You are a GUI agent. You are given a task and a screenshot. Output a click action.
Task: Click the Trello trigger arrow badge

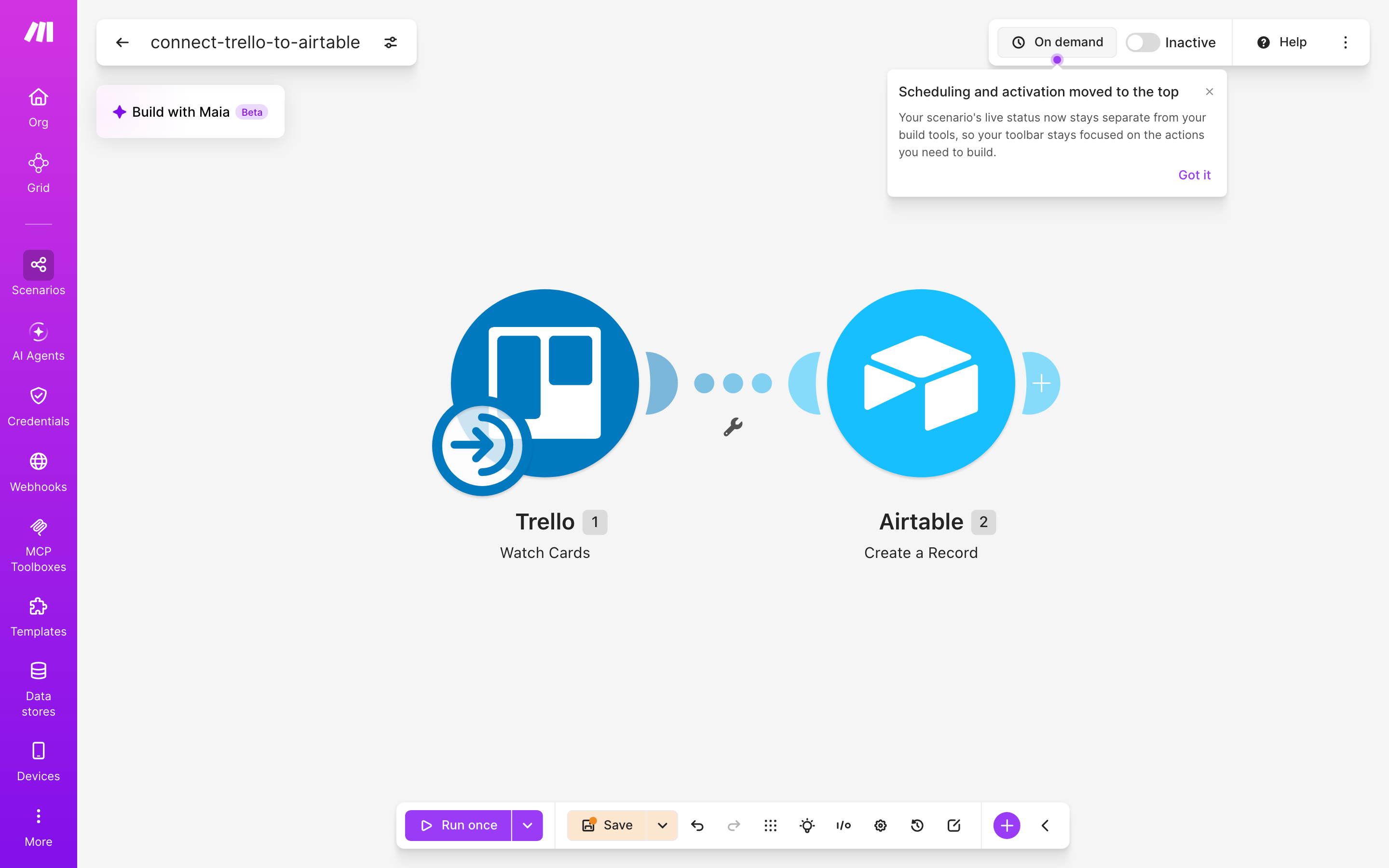pos(482,446)
